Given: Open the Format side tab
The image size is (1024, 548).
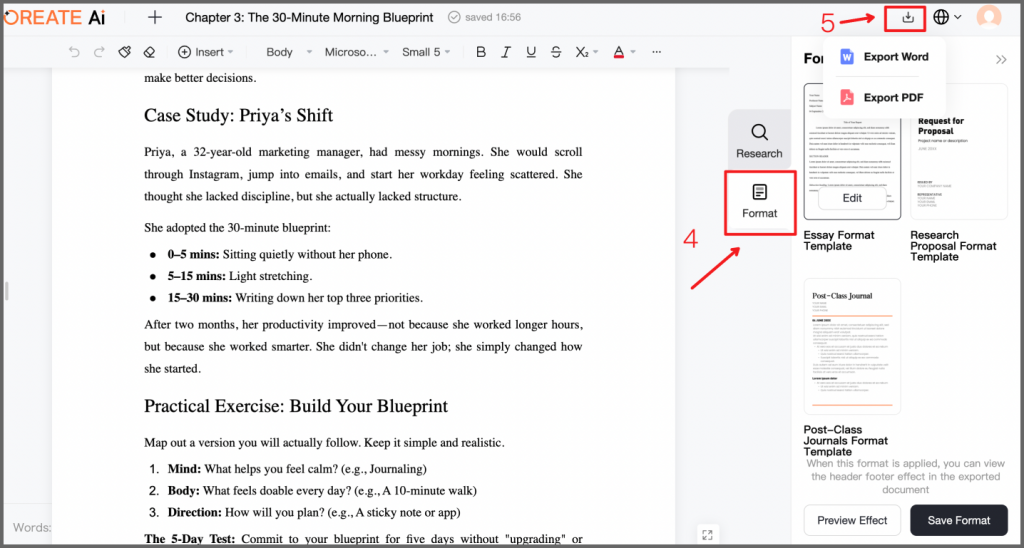Looking at the screenshot, I should click(760, 202).
